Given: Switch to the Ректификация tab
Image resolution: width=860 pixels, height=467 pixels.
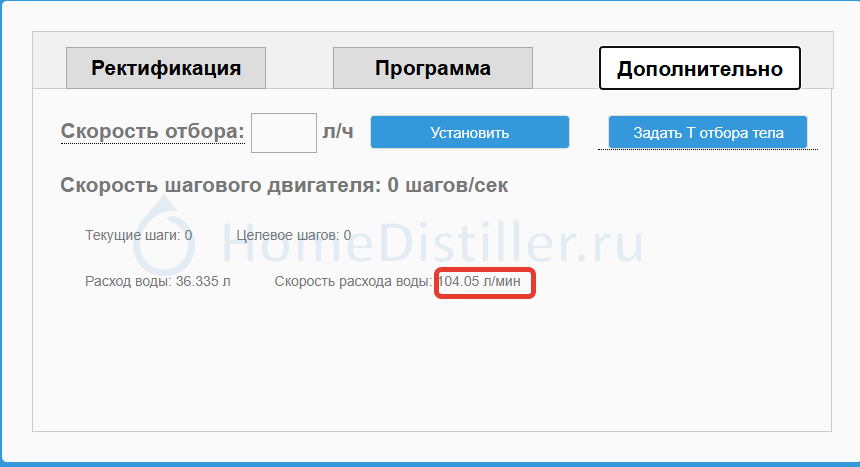Looking at the screenshot, I should pos(166,68).
